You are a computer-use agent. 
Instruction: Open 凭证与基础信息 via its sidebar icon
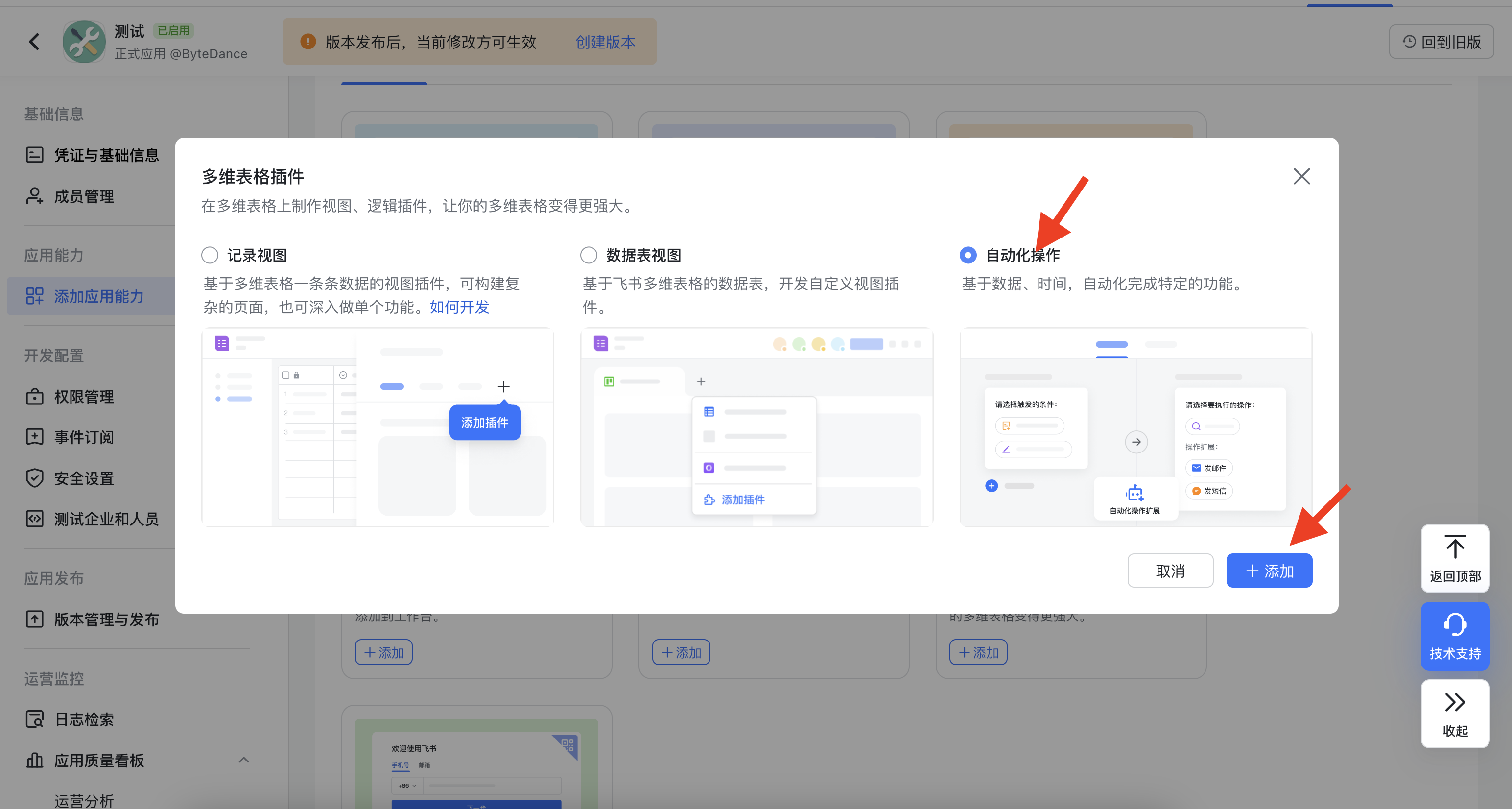click(x=35, y=154)
